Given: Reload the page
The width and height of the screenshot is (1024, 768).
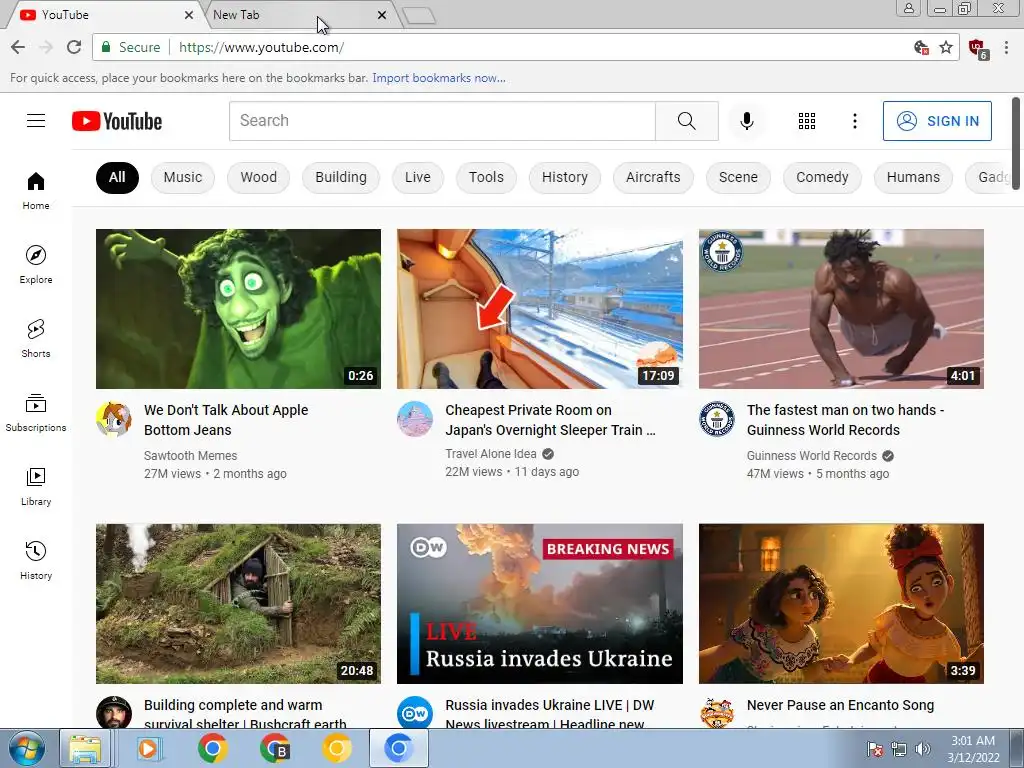Looking at the screenshot, I should point(74,47).
